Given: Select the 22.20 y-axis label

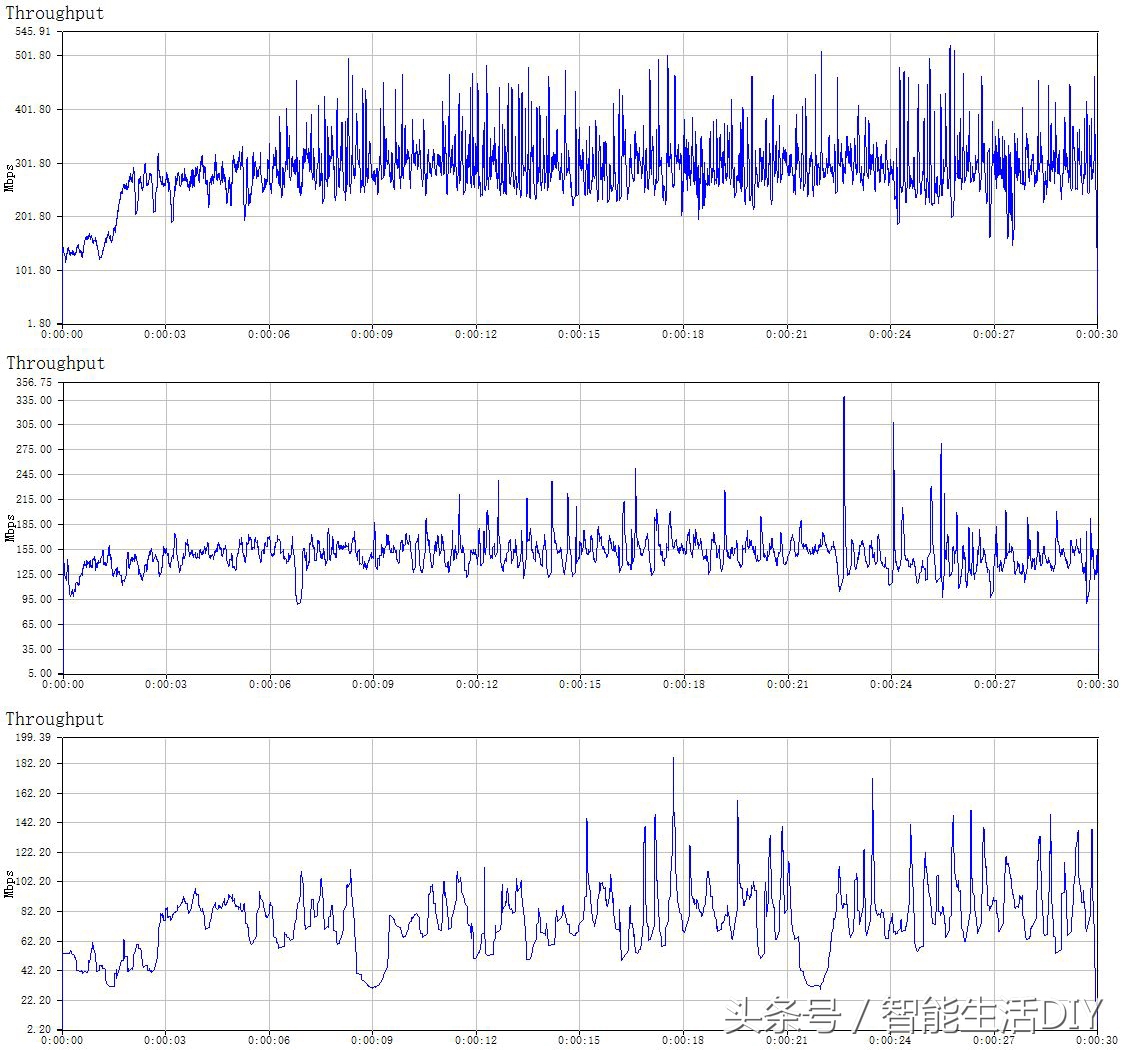Looking at the screenshot, I should click(x=37, y=1000).
